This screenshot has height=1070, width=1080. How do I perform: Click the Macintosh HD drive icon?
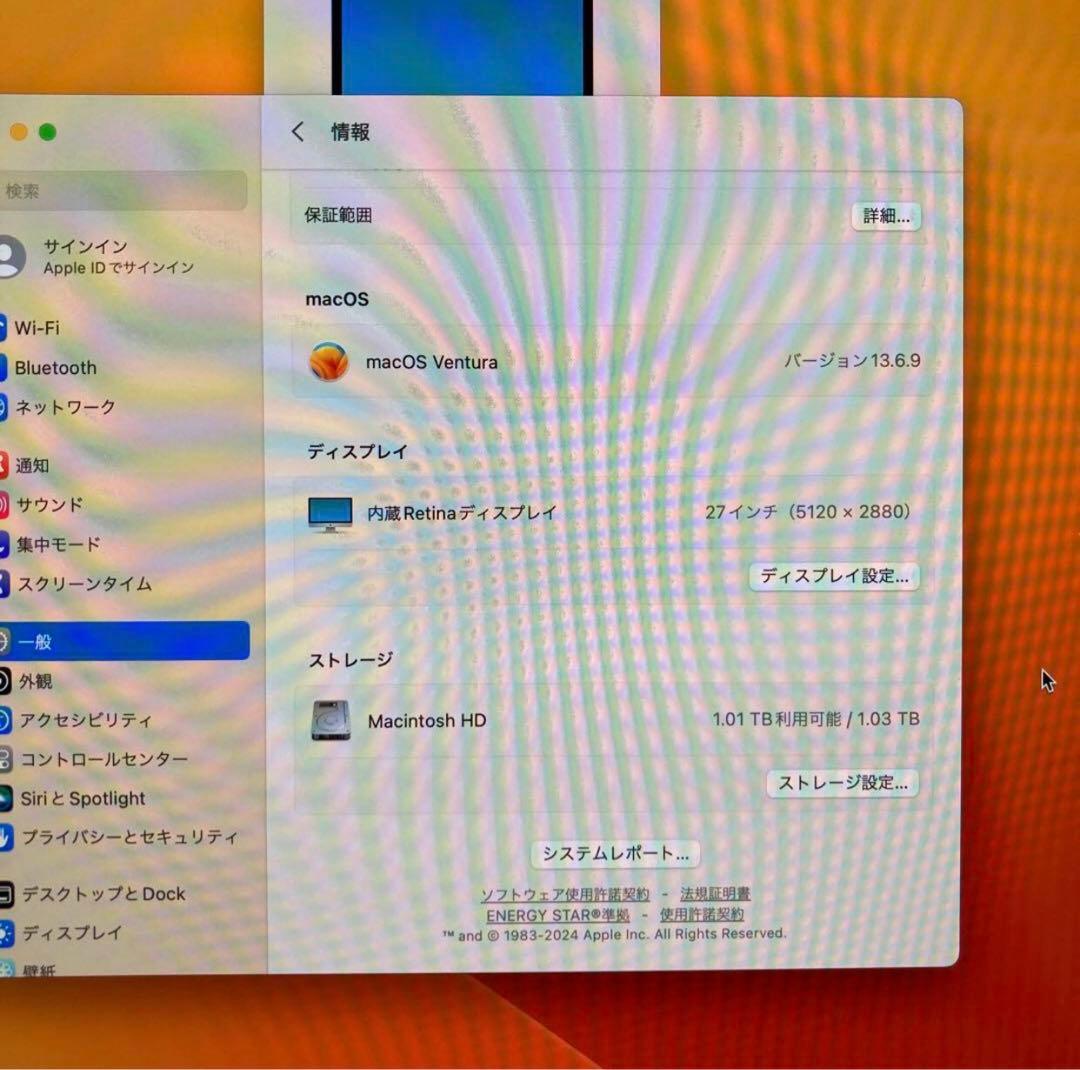[334, 719]
